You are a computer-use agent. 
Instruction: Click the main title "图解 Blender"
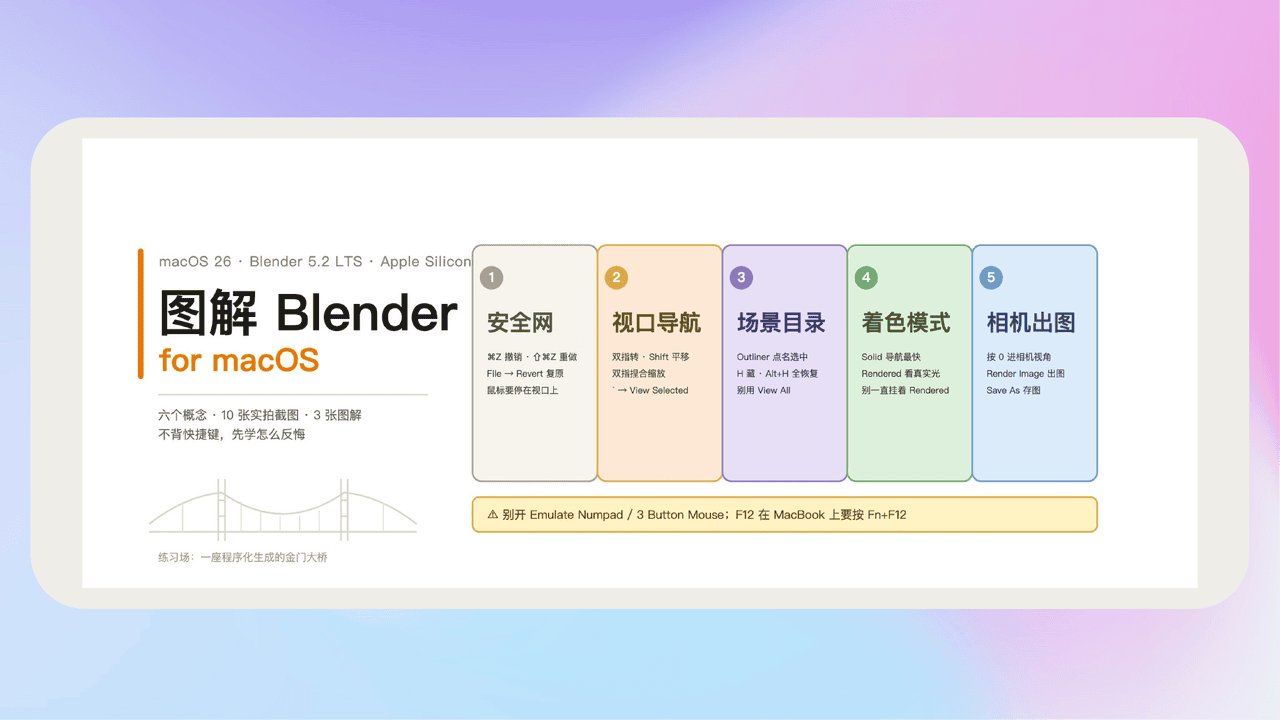309,314
